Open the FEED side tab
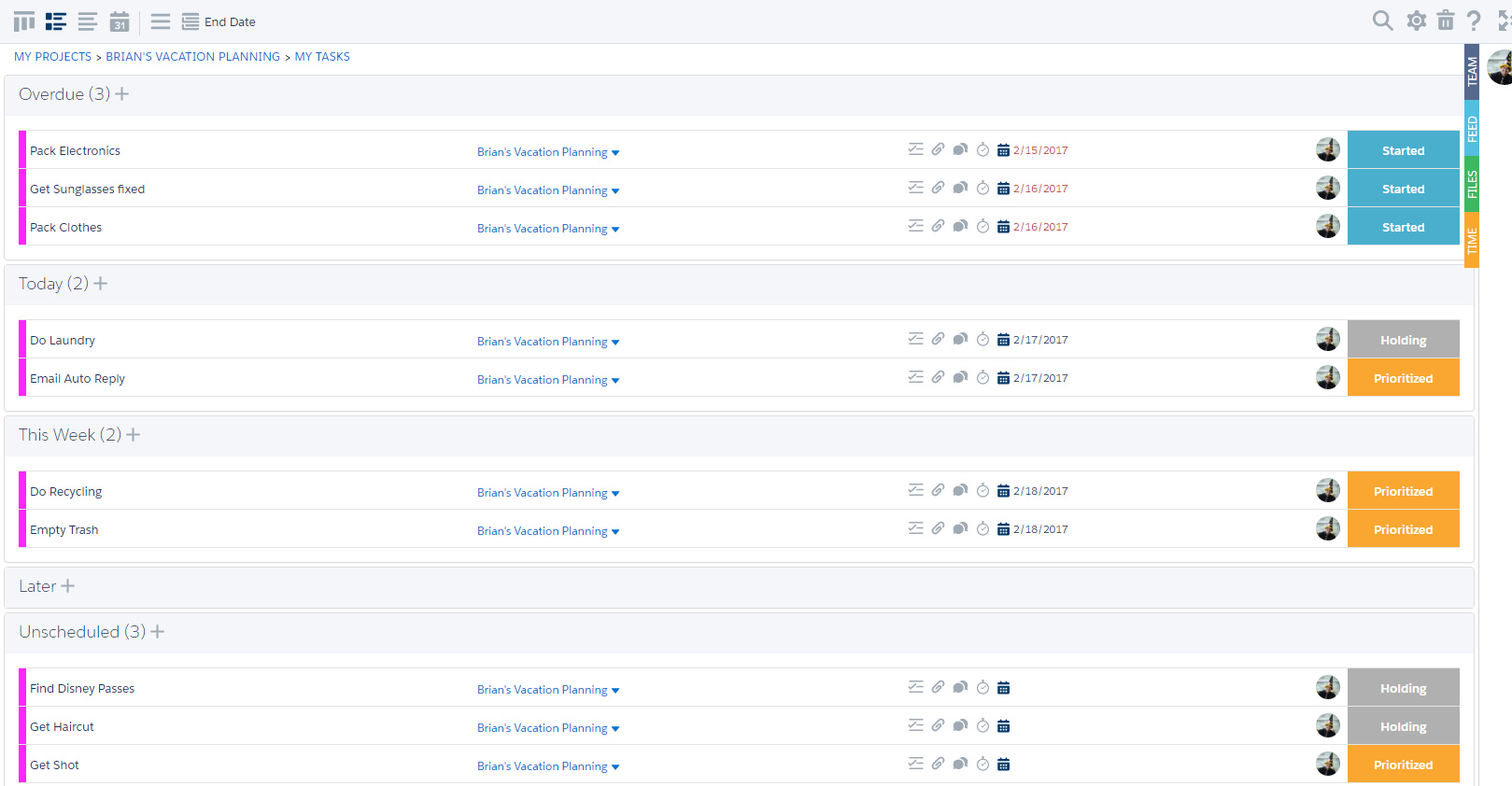This screenshot has height=786, width=1512. (x=1472, y=129)
